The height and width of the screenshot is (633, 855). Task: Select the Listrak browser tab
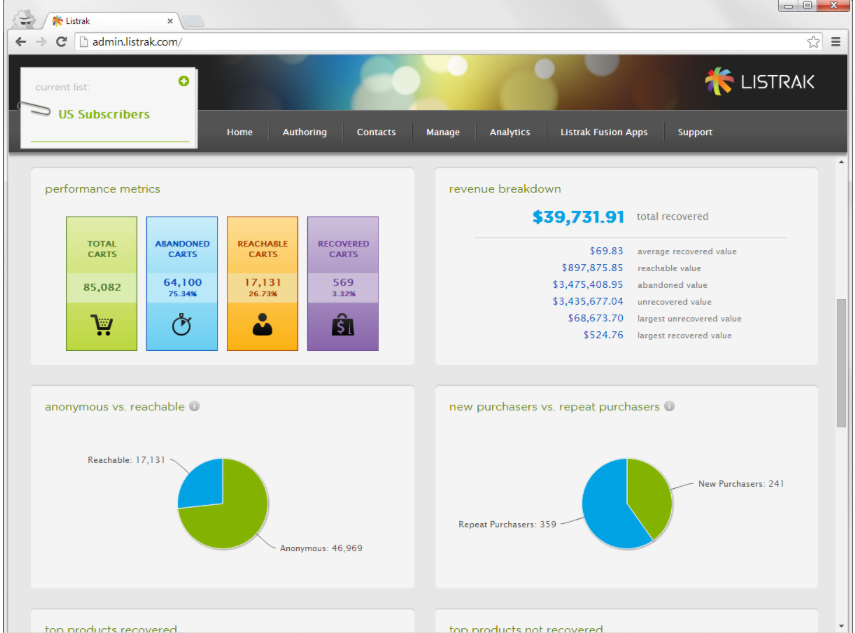pyautogui.click(x=112, y=21)
